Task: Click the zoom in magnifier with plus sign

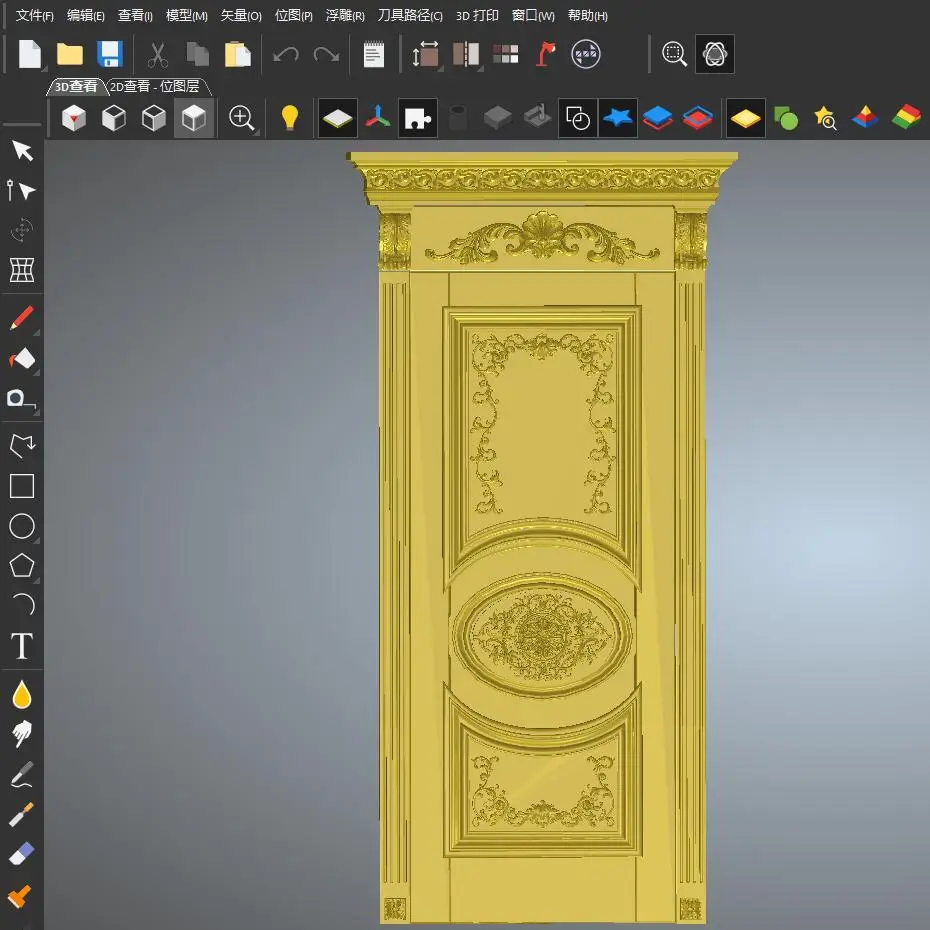Action: pos(241,118)
